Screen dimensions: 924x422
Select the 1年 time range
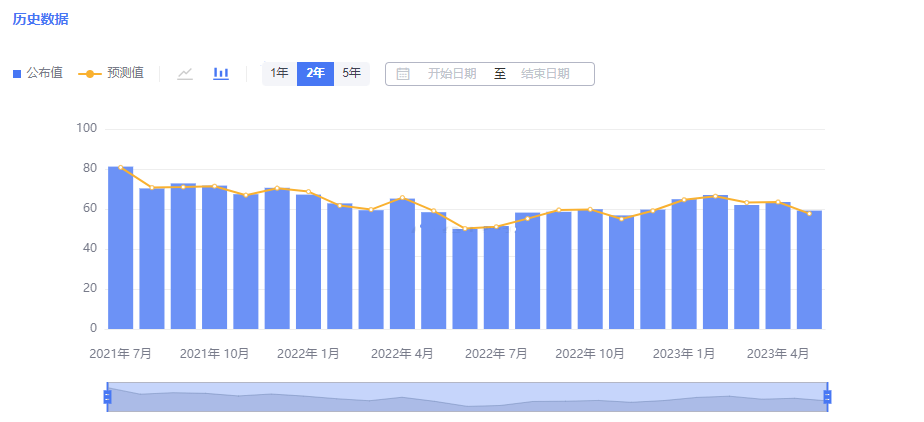(x=279, y=74)
